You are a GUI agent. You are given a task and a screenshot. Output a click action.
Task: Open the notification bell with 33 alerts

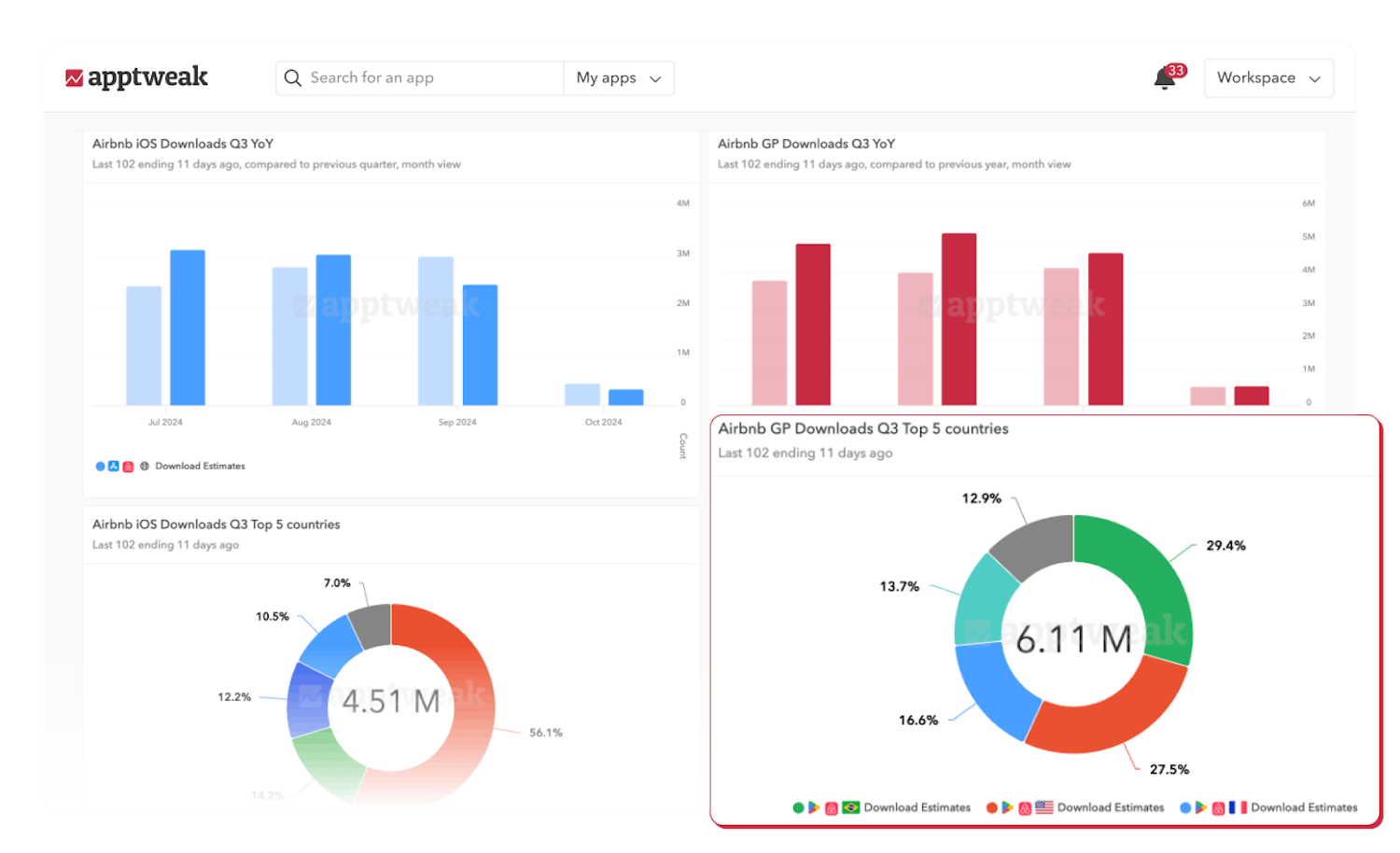[x=1164, y=78]
